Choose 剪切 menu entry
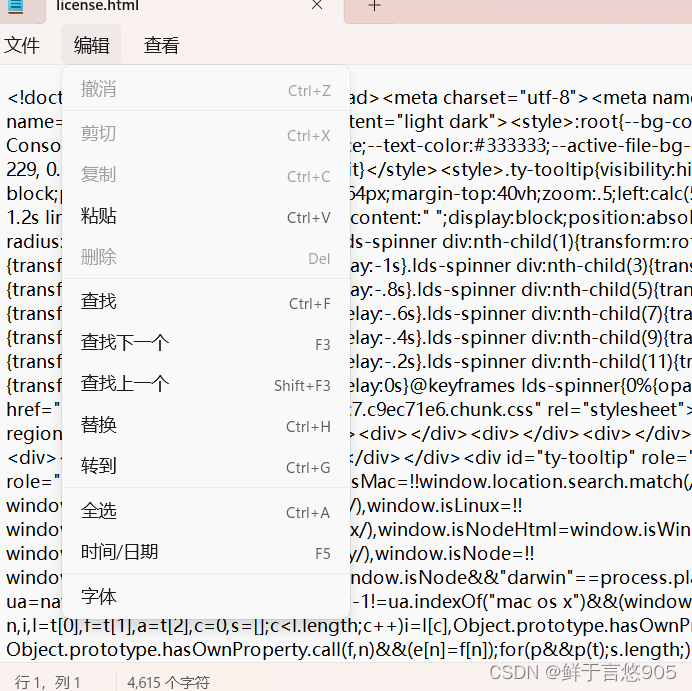This screenshot has width=692, height=691. [x=206, y=135]
